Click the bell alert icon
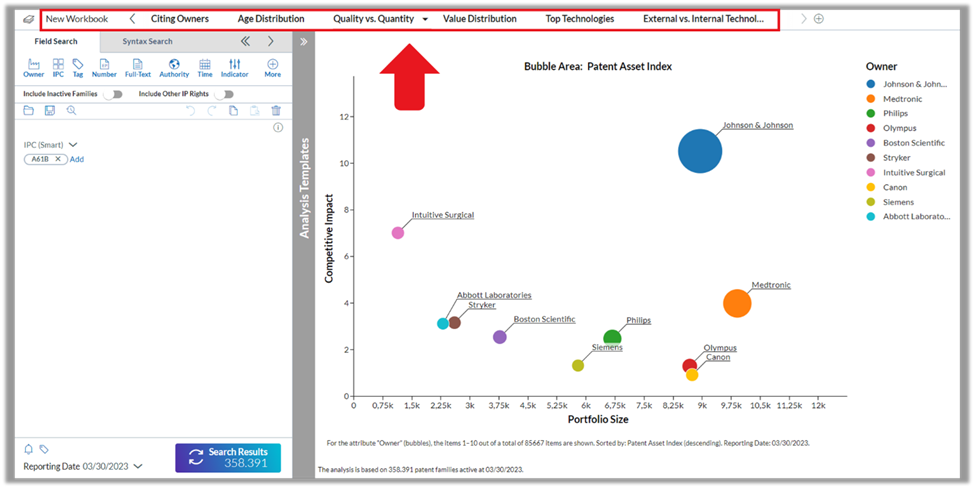This screenshot has height=488, width=975. click(29, 449)
